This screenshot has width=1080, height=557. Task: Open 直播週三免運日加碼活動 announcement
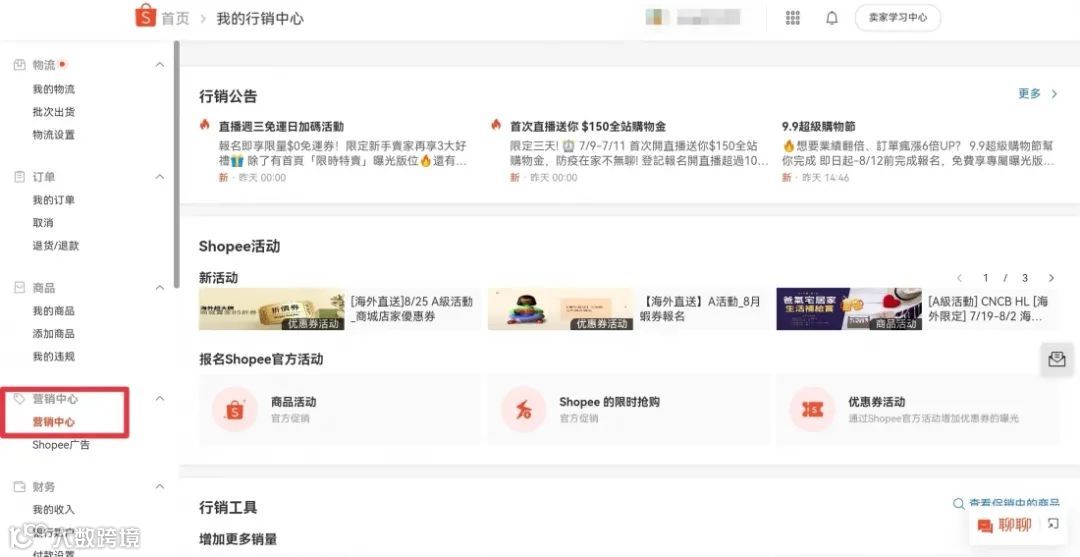tap(281, 127)
